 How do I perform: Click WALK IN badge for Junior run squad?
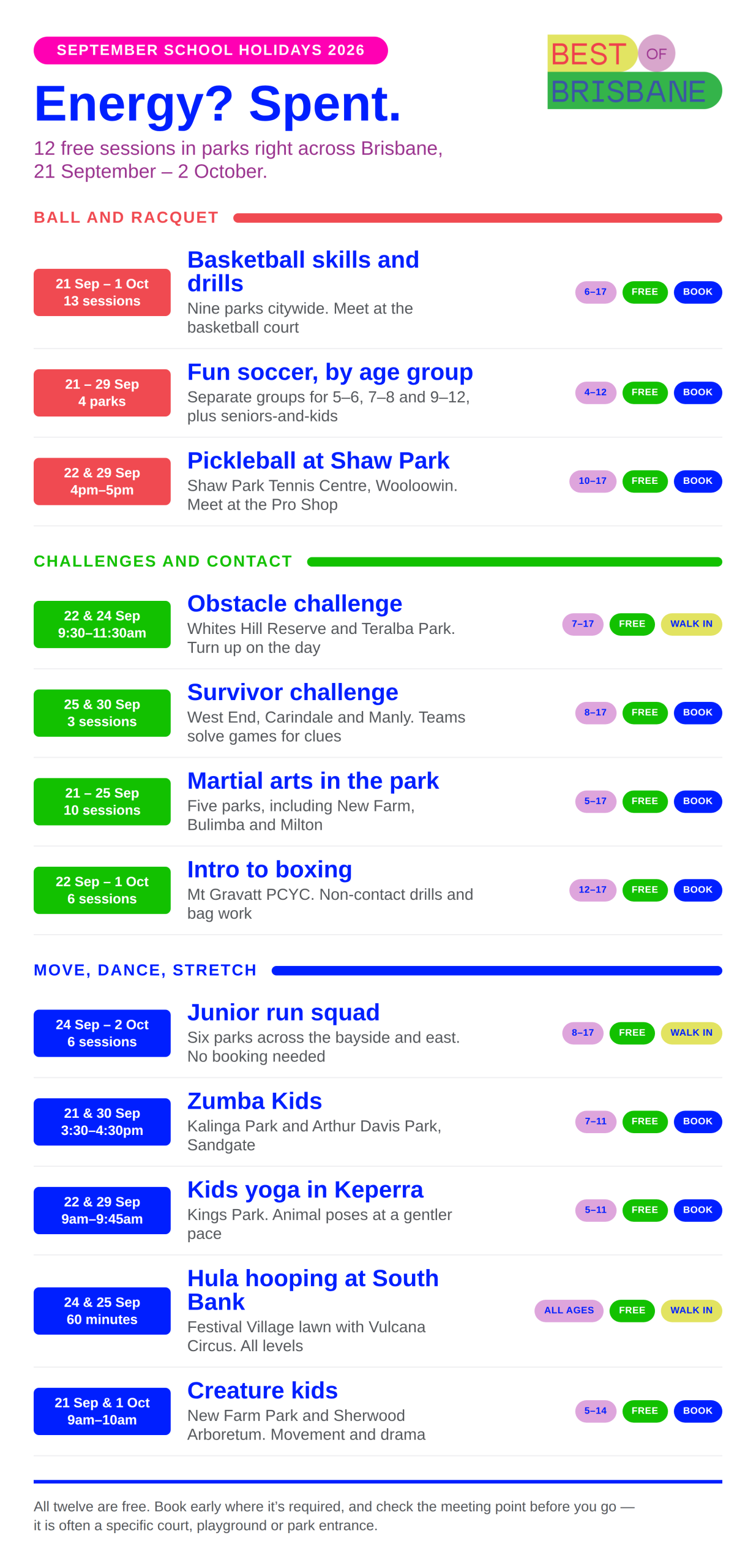coord(691,1032)
